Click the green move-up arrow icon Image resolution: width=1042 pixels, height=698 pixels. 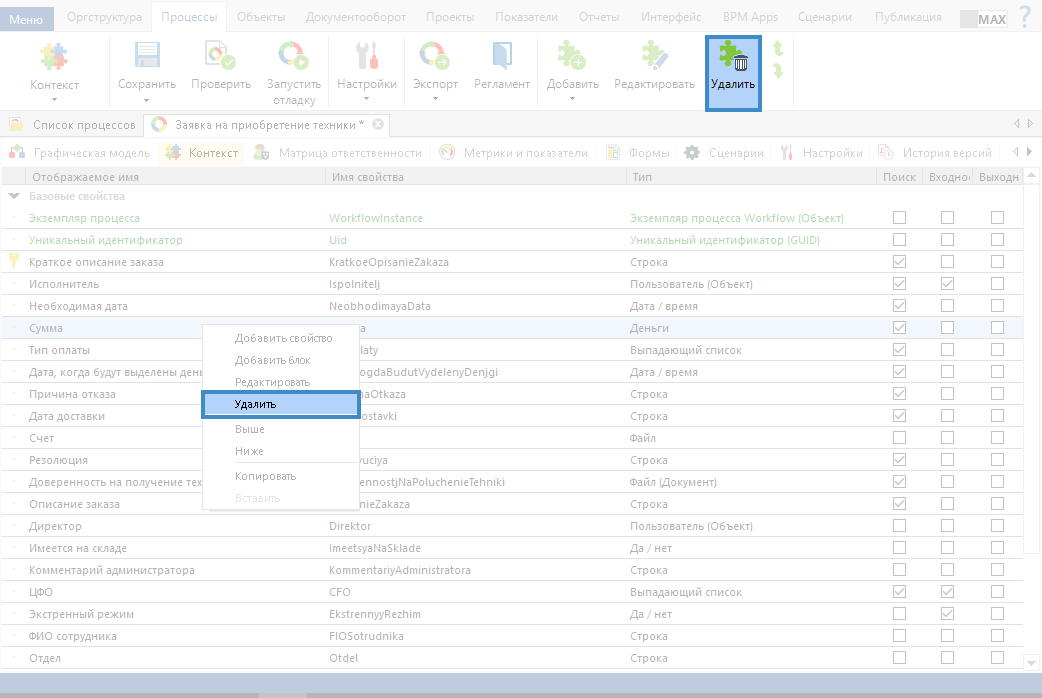[778, 48]
